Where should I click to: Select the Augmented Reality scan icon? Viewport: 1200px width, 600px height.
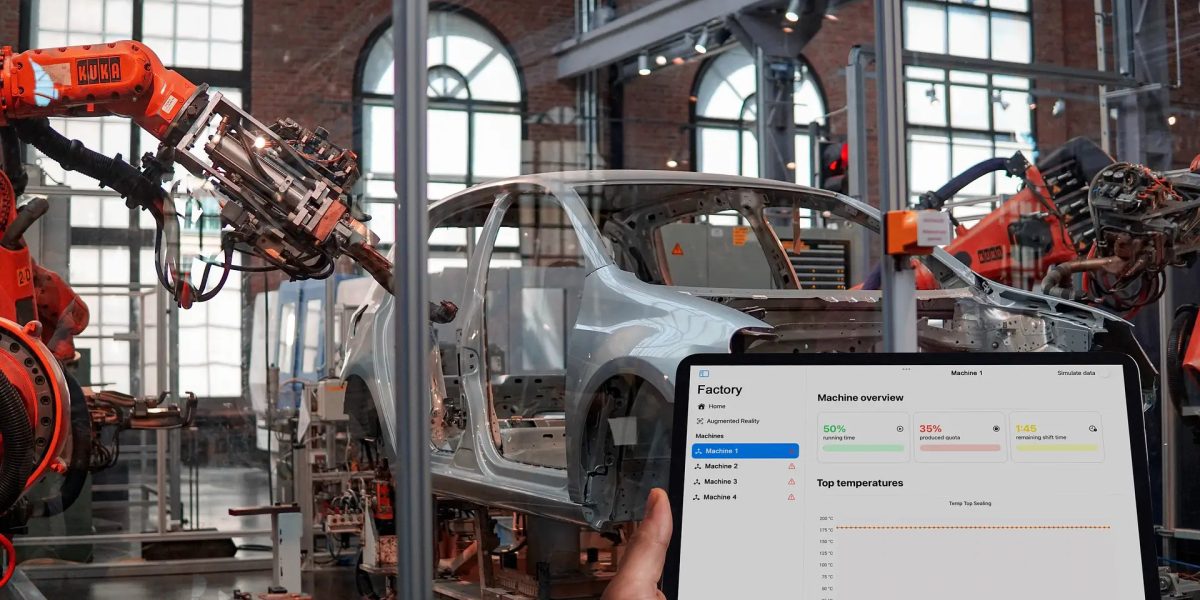coord(700,420)
